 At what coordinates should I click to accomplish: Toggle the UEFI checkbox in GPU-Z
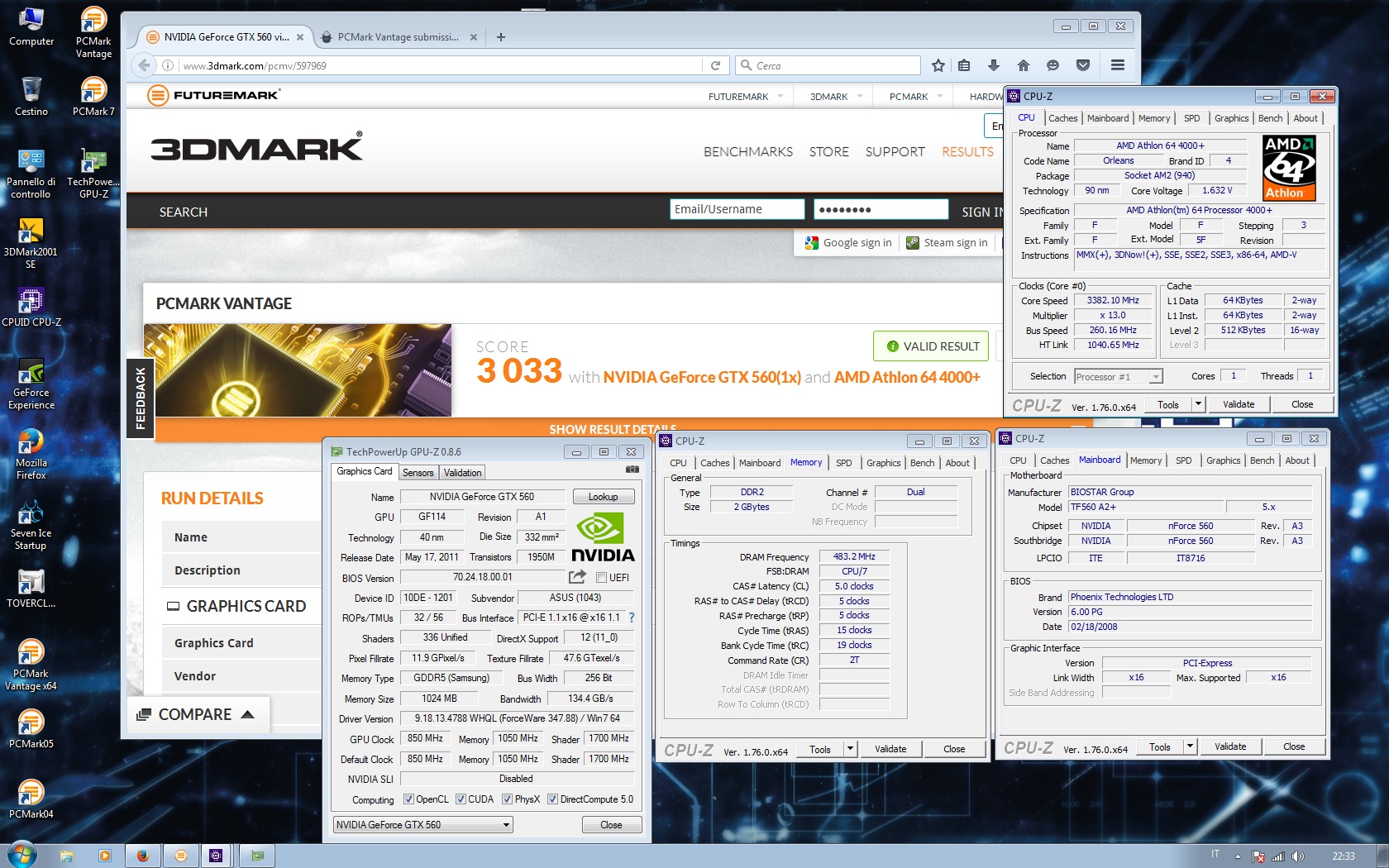point(601,578)
